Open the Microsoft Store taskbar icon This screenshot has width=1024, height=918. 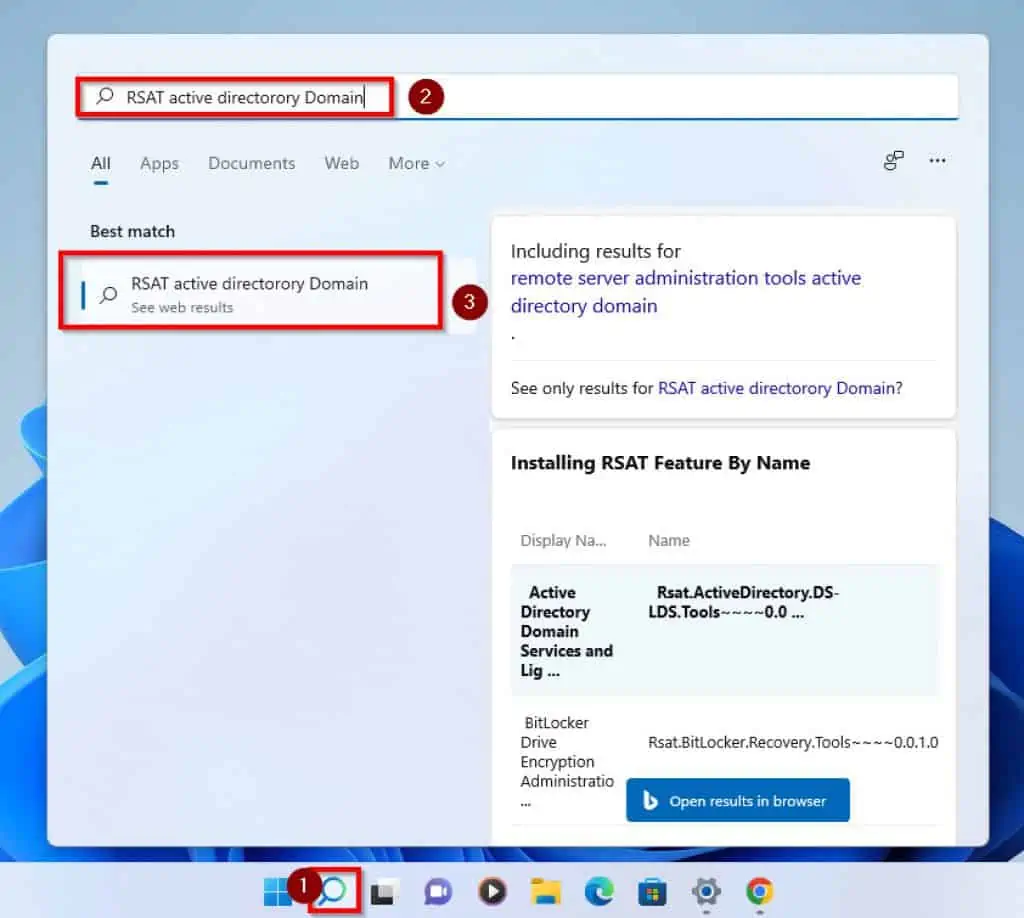point(652,891)
